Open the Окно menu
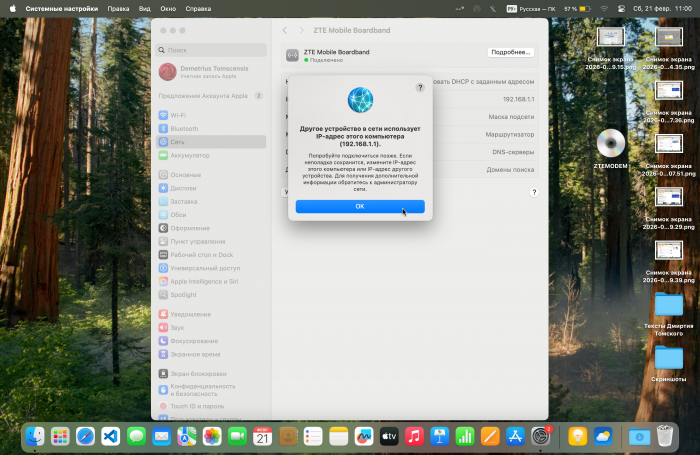This screenshot has width=700, height=455. [168, 8]
